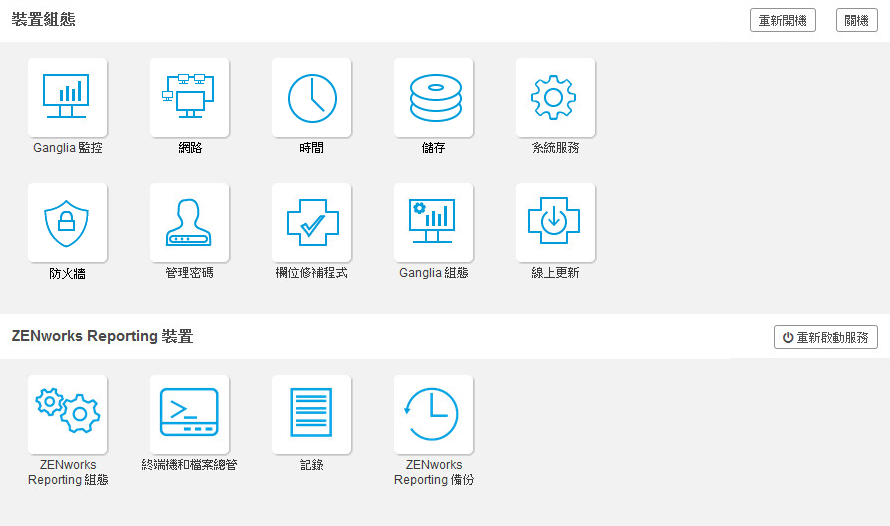The image size is (890, 526).
Task: Click the 裝置組態 section heading
Action: (x=44, y=20)
